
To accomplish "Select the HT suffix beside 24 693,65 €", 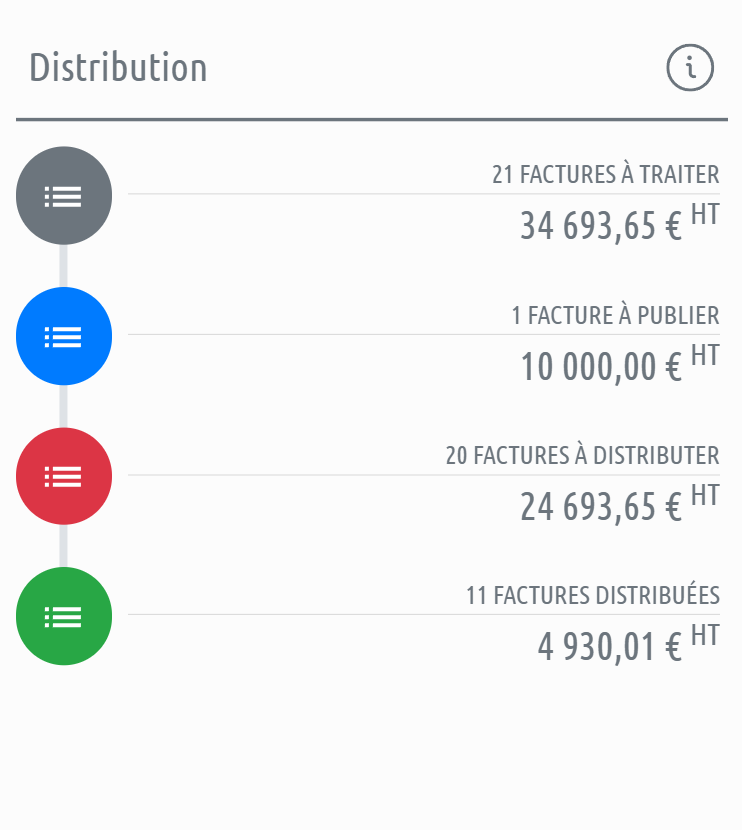I will click(x=705, y=495).
